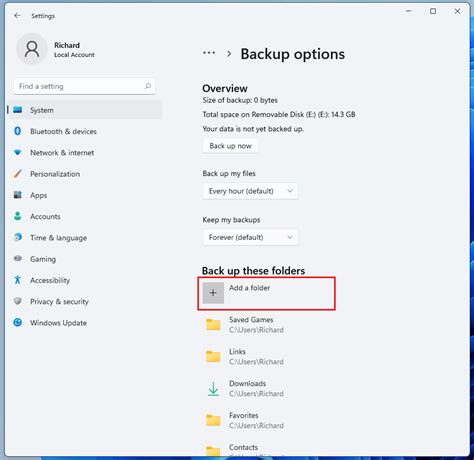Open Network & internet icon

click(x=18, y=153)
